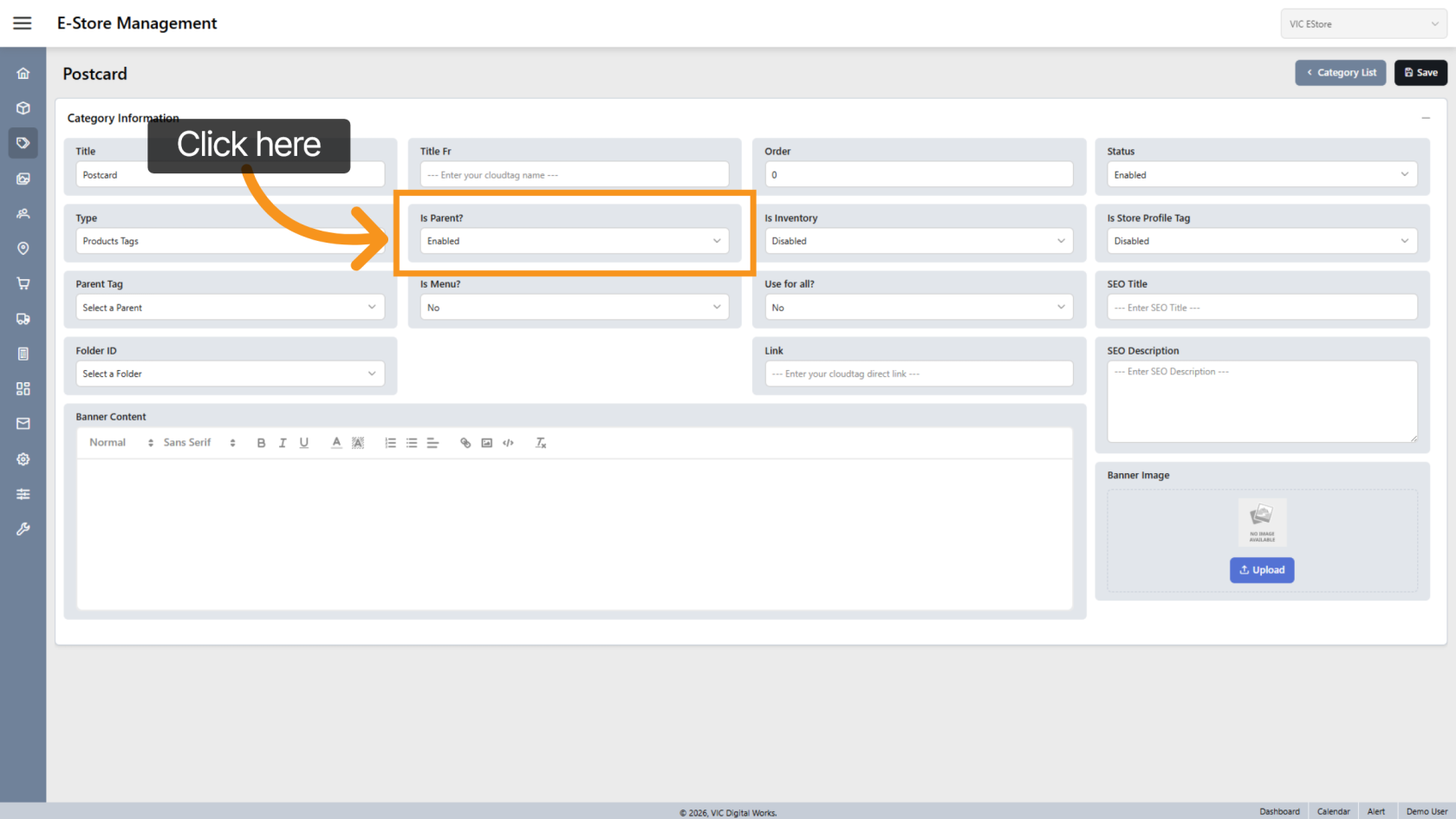Image resolution: width=1456 pixels, height=819 pixels.
Task: Go back to Category List
Action: pos(1341,73)
